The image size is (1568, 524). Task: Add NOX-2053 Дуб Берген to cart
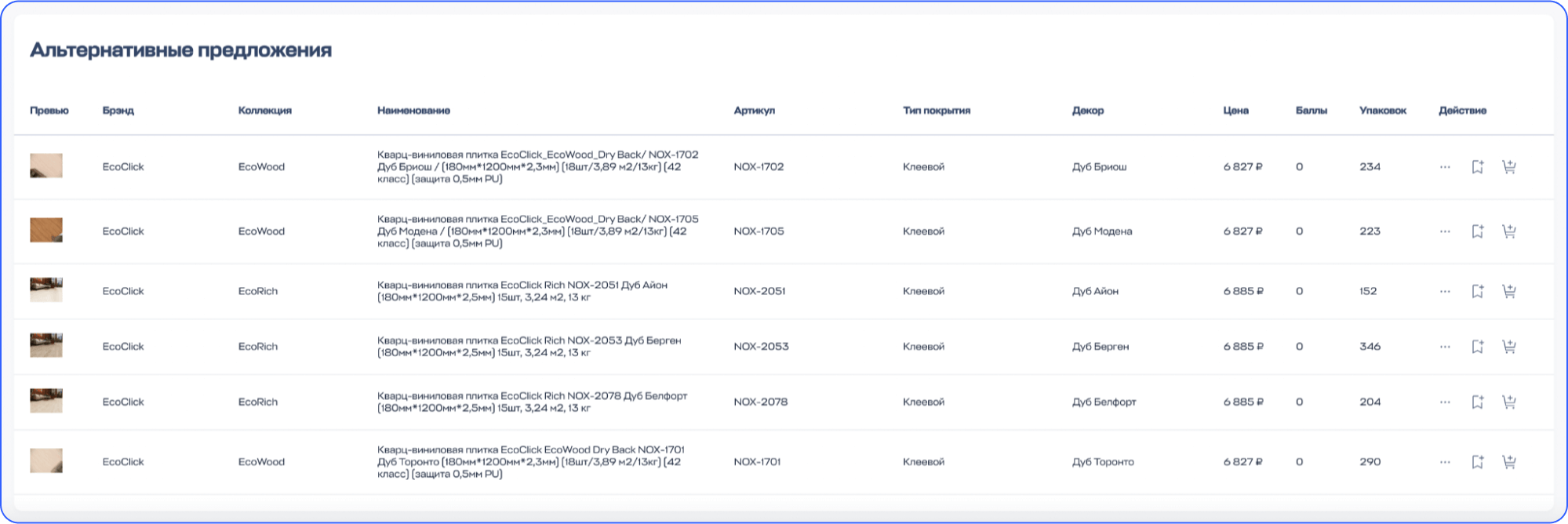(1508, 347)
